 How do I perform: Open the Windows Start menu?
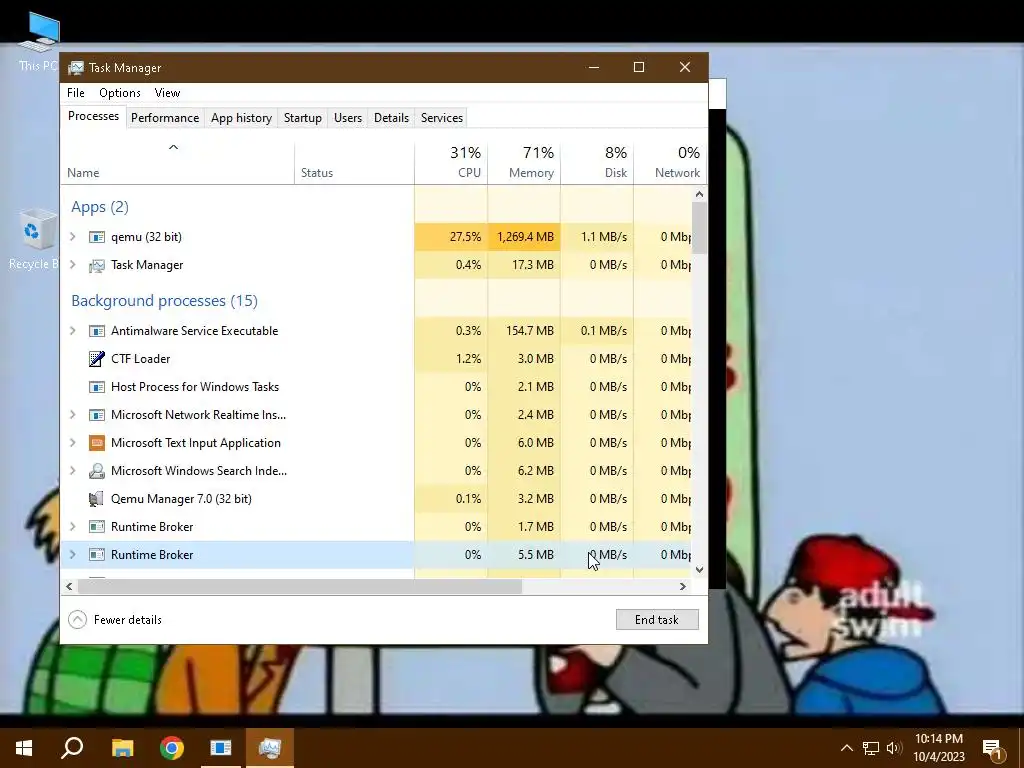(x=24, y=748)
